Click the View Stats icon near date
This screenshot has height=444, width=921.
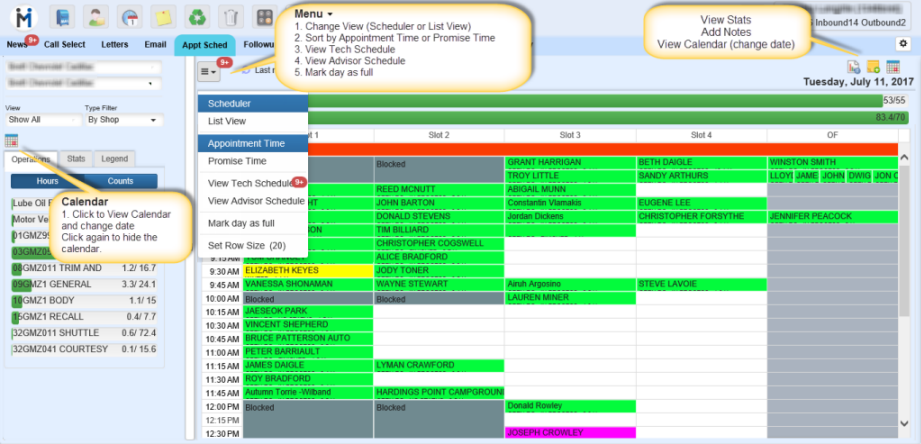(853, 67)
